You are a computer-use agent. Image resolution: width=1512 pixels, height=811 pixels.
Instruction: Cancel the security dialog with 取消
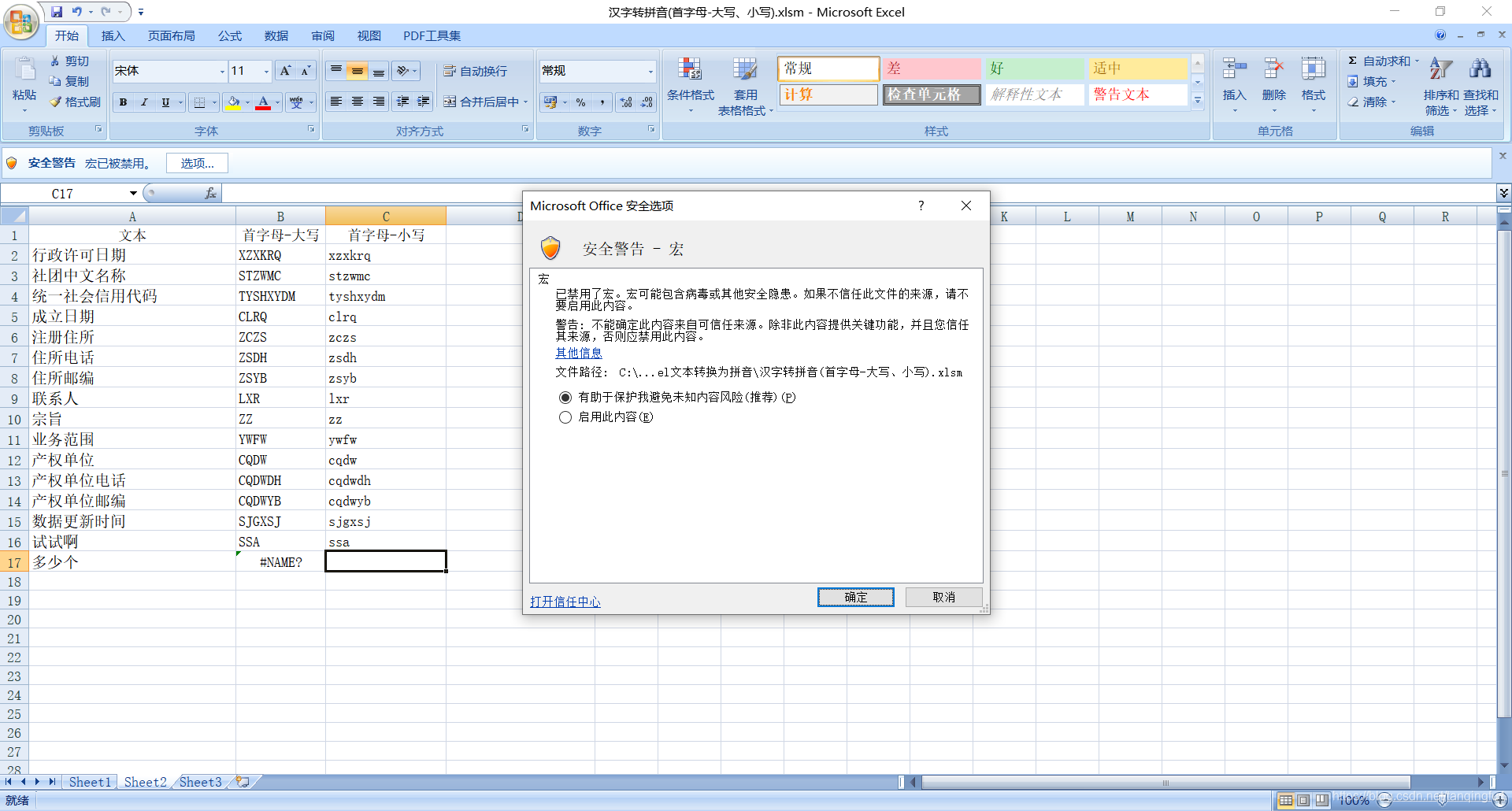(x=943, y=598)
